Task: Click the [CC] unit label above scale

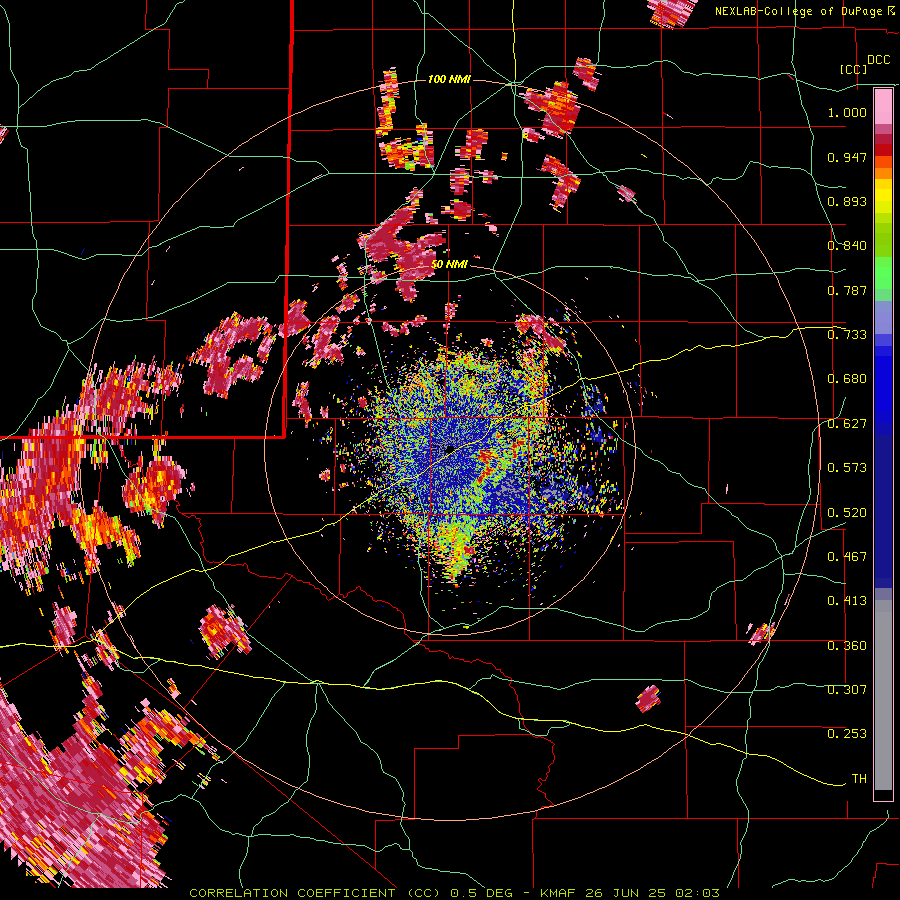Action: 853,69
